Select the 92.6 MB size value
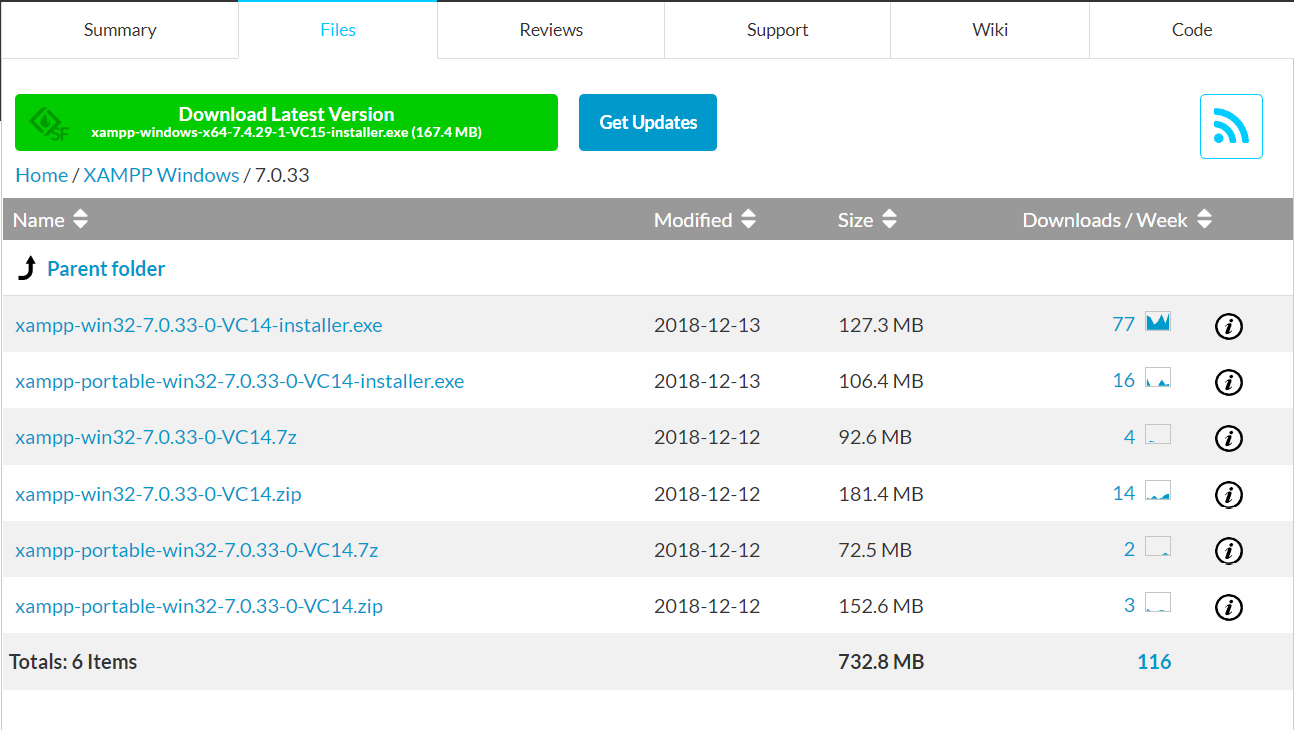This screenshot has height=730, width=1294. click(875, 437)
